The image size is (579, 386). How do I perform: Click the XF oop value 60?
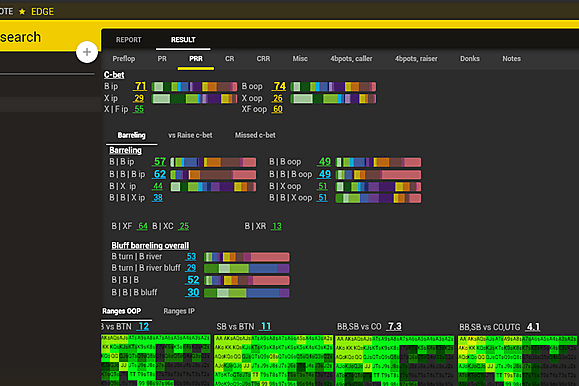point(278,109)
